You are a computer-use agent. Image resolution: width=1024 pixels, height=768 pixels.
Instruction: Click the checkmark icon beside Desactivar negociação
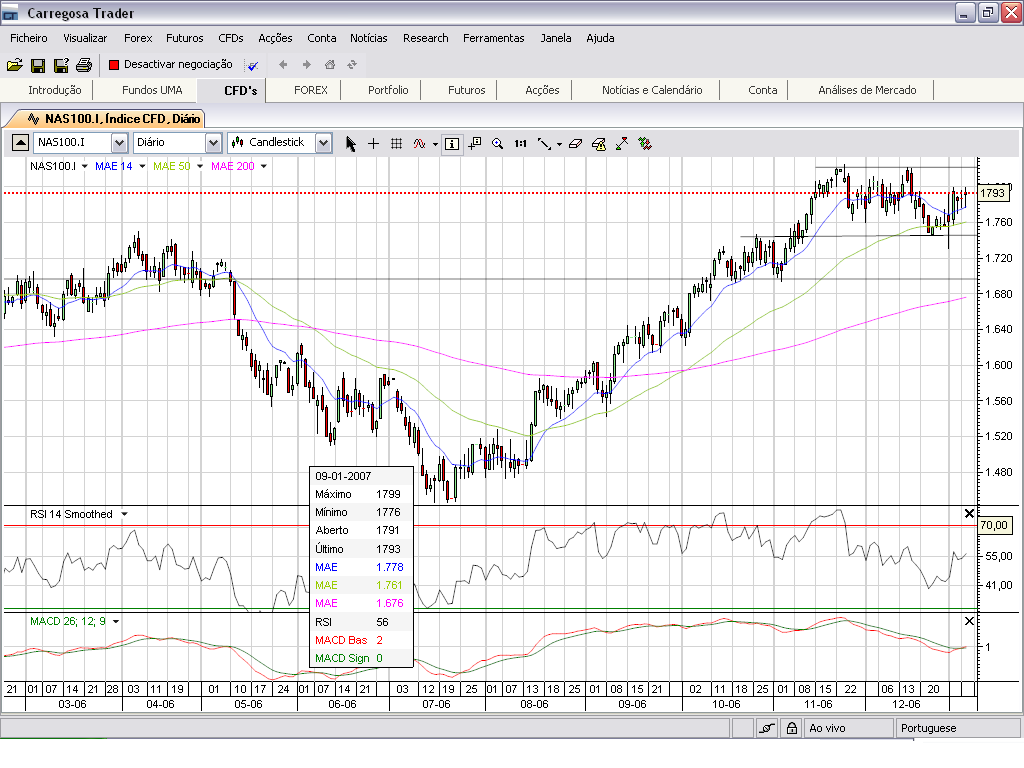[x=253, y=65]
